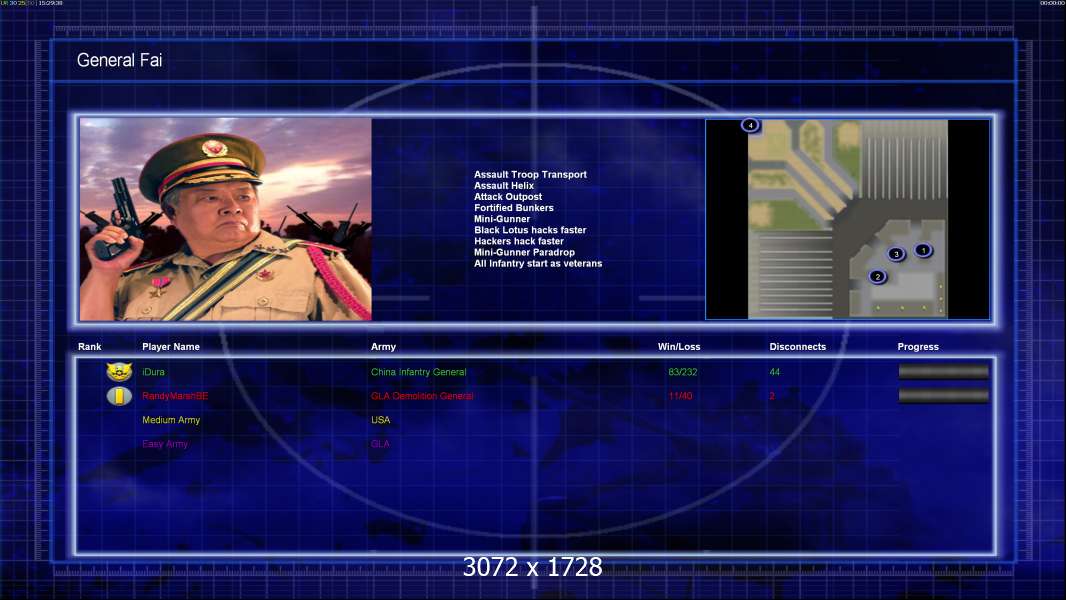
Task: Click the Win/Loss column header
Action: [x=678, y=347]
